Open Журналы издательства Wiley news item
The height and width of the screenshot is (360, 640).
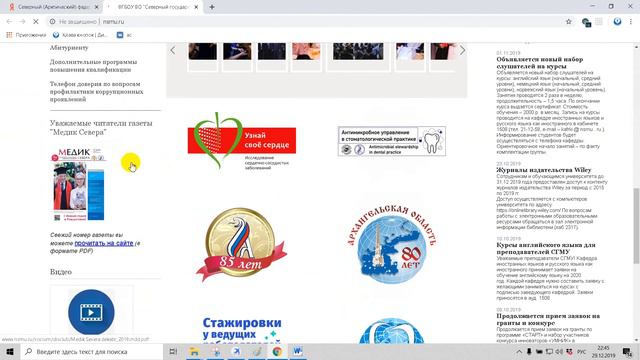coord(544,170)
